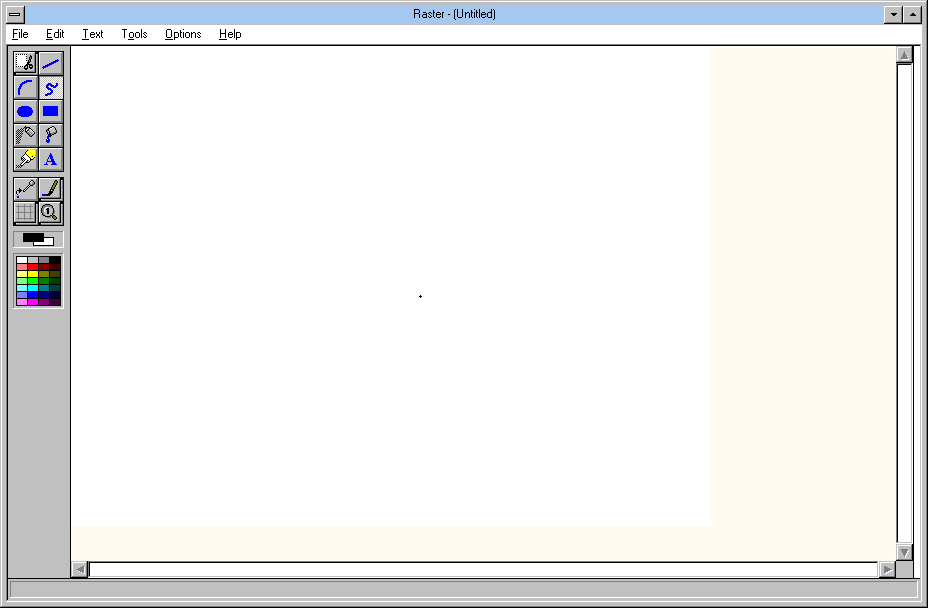Pick the bright blue color swatch
This screenshot has width=928, height=608.
(x=33, y=295)
